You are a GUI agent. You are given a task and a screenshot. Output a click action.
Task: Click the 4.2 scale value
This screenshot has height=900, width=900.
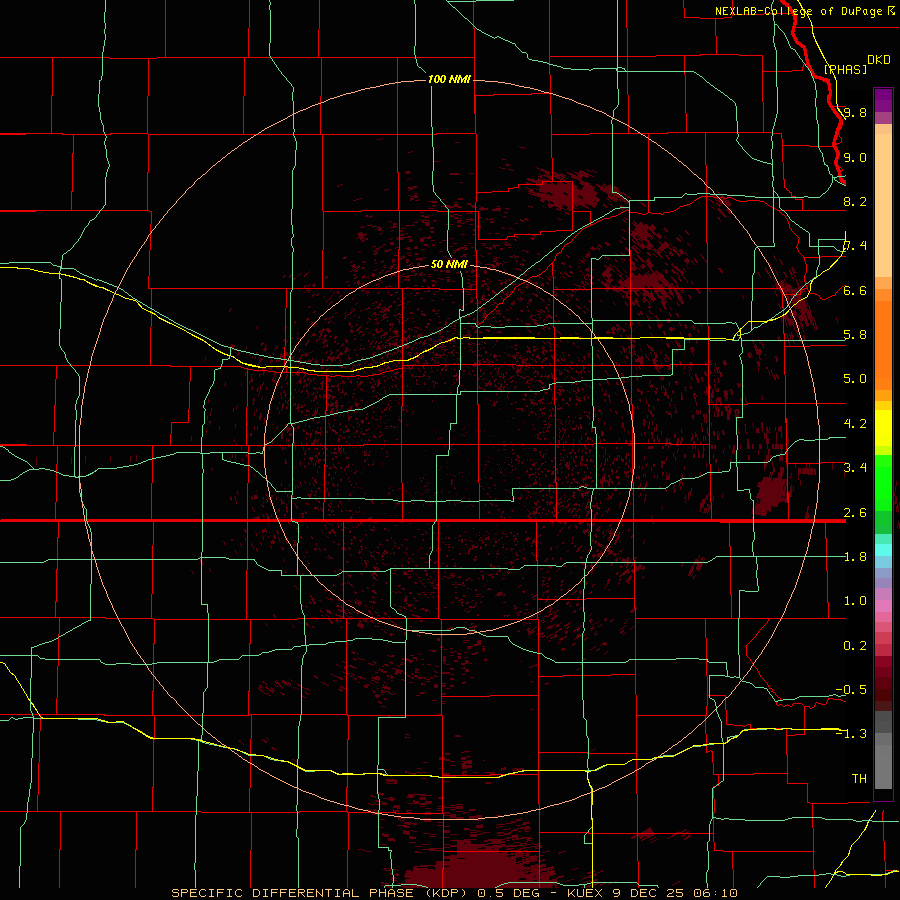[855, 424]
